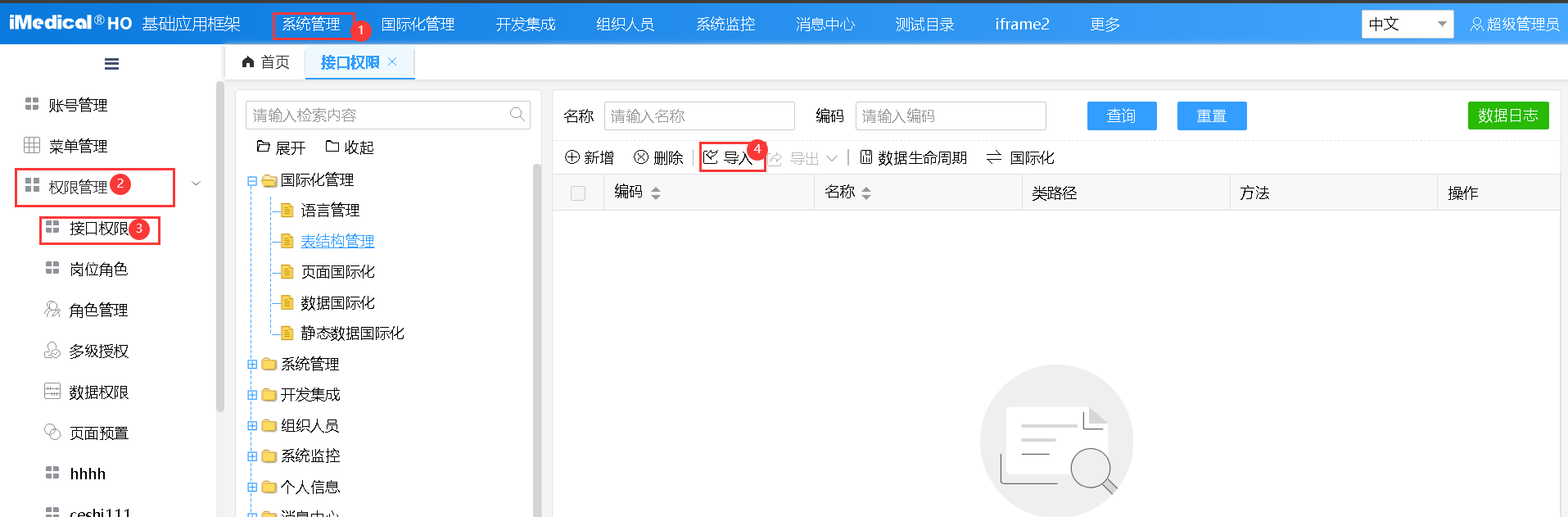Image resolution: width=1568 pixels, height=517 pixels.
Task: Collapse the 权限管理 sidebar chevron
Action: pos(196,184)
